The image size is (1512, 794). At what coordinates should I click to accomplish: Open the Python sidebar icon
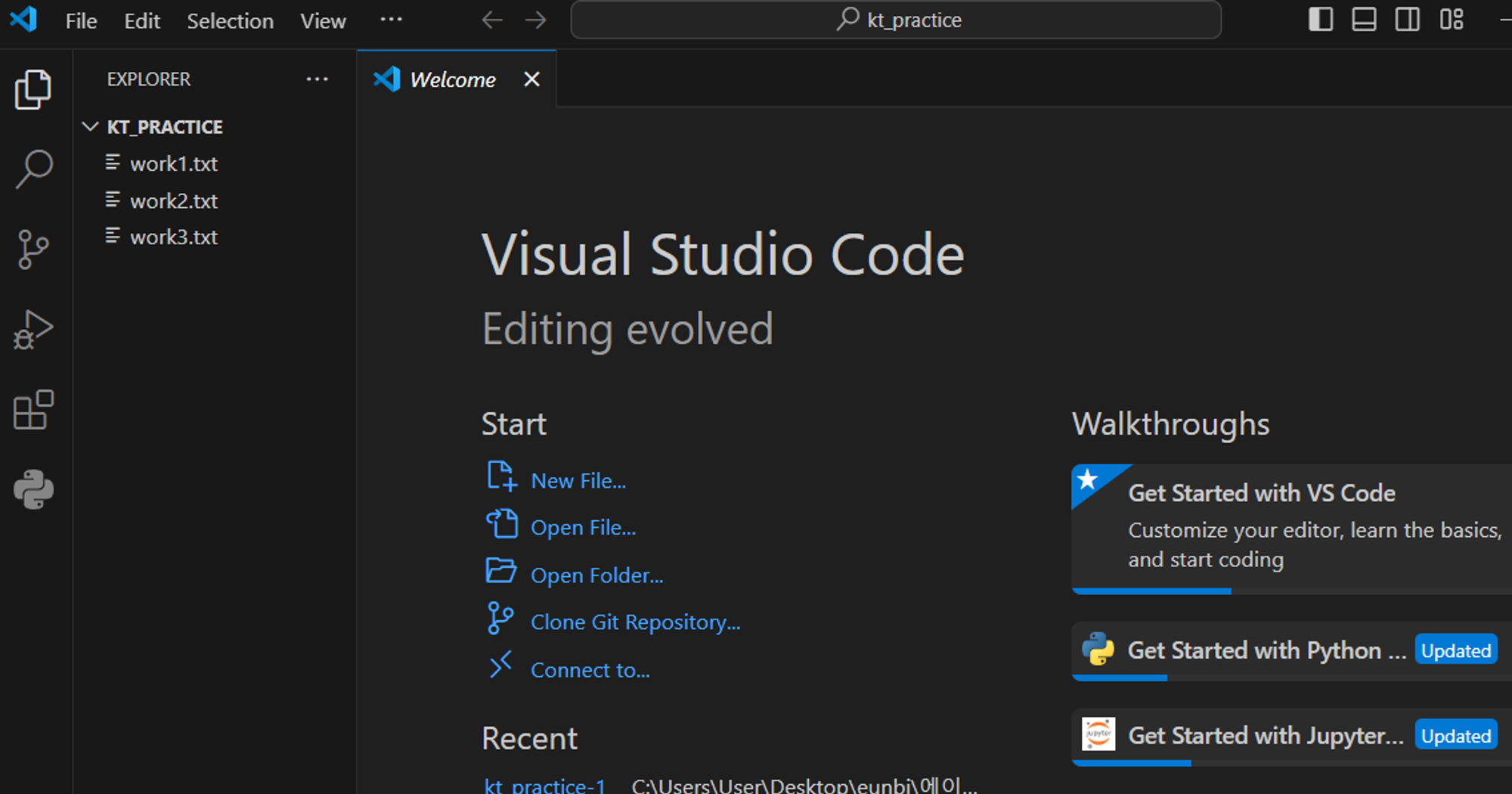(x=33, y=489)
